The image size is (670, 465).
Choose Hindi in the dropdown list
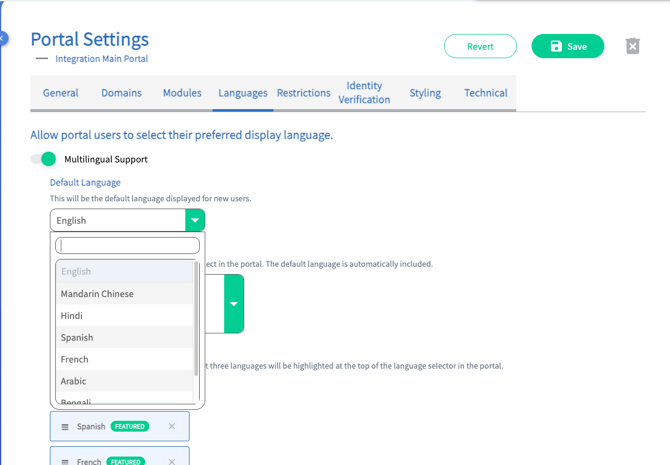point(72,316)
